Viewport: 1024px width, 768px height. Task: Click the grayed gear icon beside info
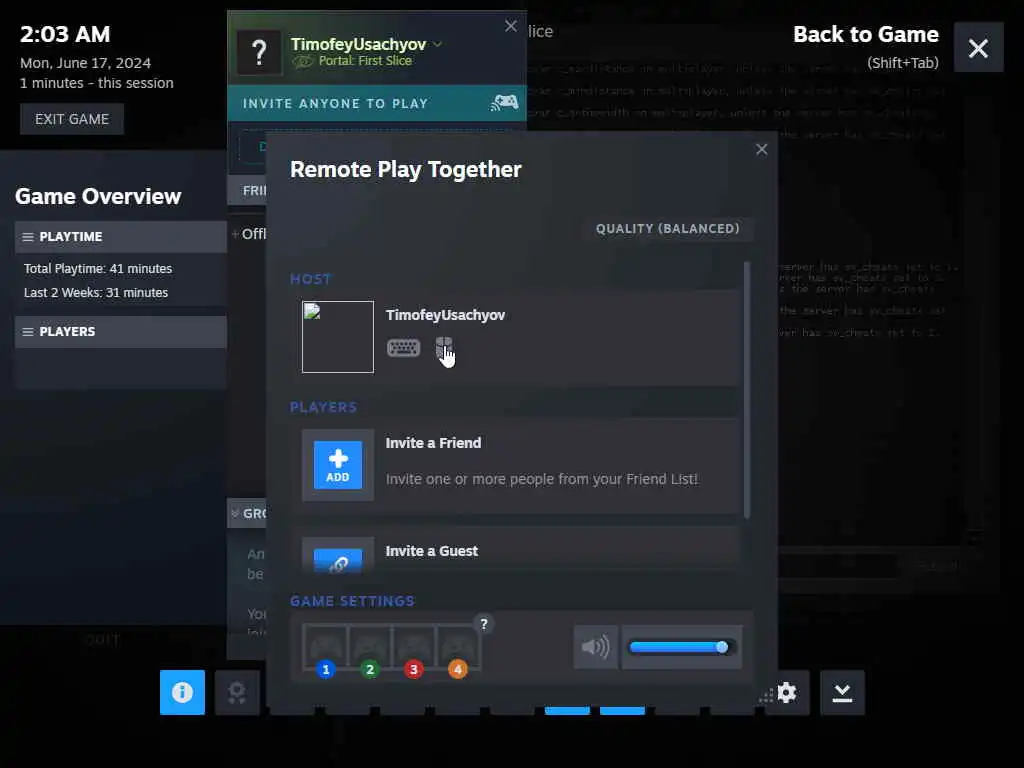pos(237,692)
